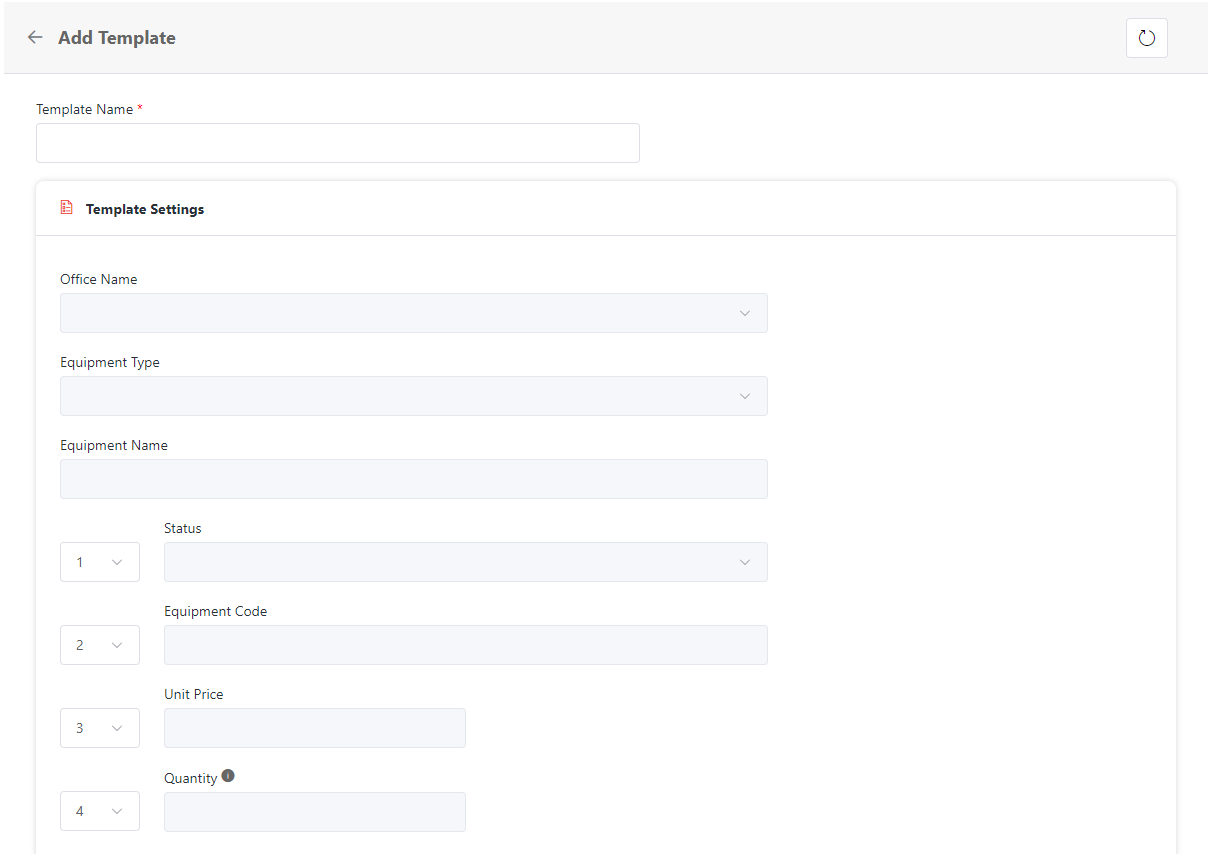Click the Quantity input box

(314, 811)
